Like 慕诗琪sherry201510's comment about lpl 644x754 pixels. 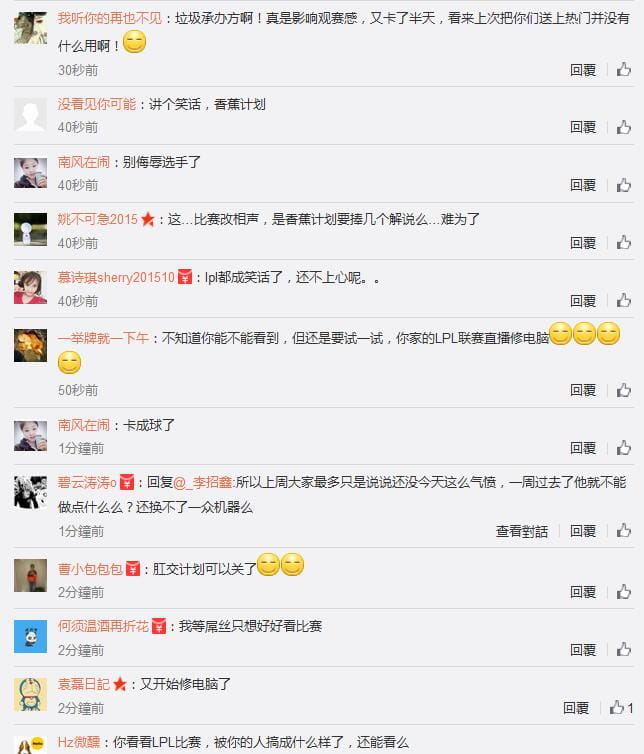coord(624,301)
